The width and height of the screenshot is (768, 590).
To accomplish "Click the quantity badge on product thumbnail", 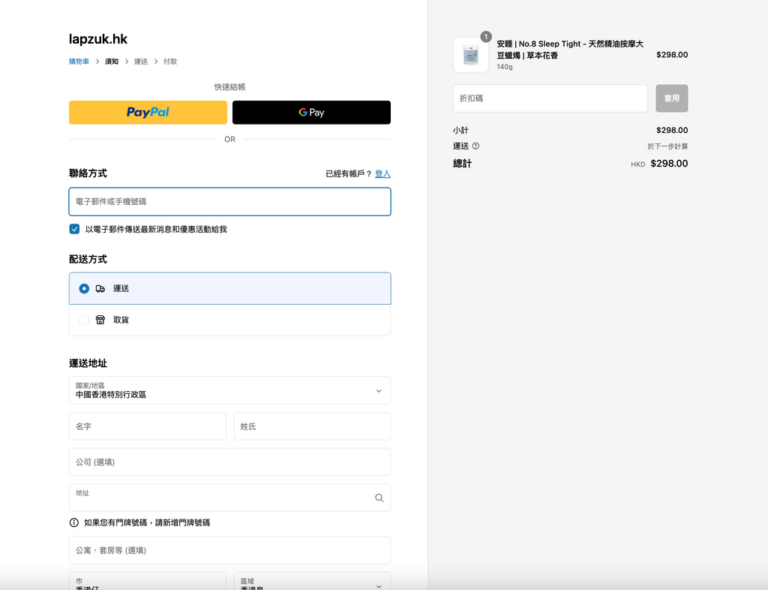I will coord(486,37).
